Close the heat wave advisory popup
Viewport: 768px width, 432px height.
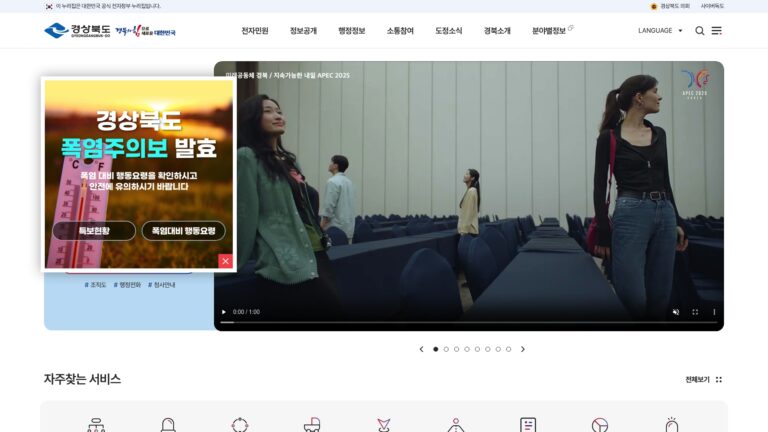225,261
